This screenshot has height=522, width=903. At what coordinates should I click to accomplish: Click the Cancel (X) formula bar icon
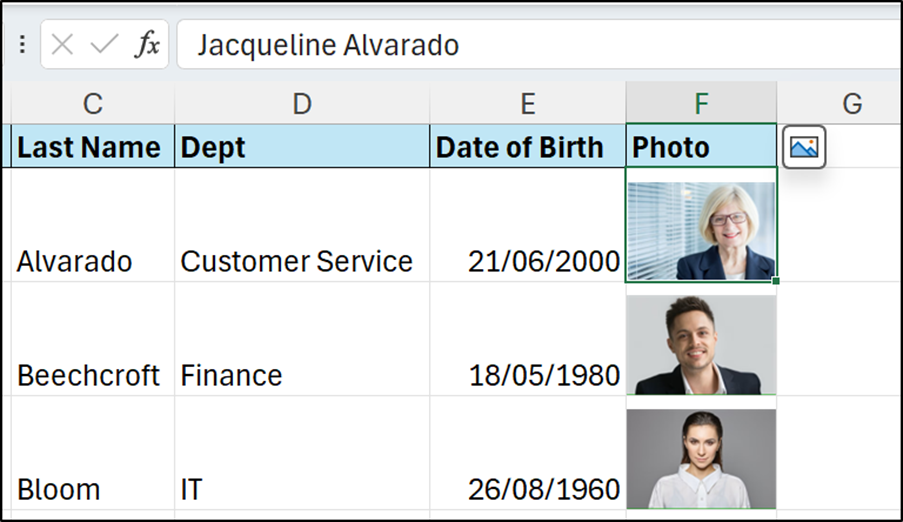click(63, 45)
